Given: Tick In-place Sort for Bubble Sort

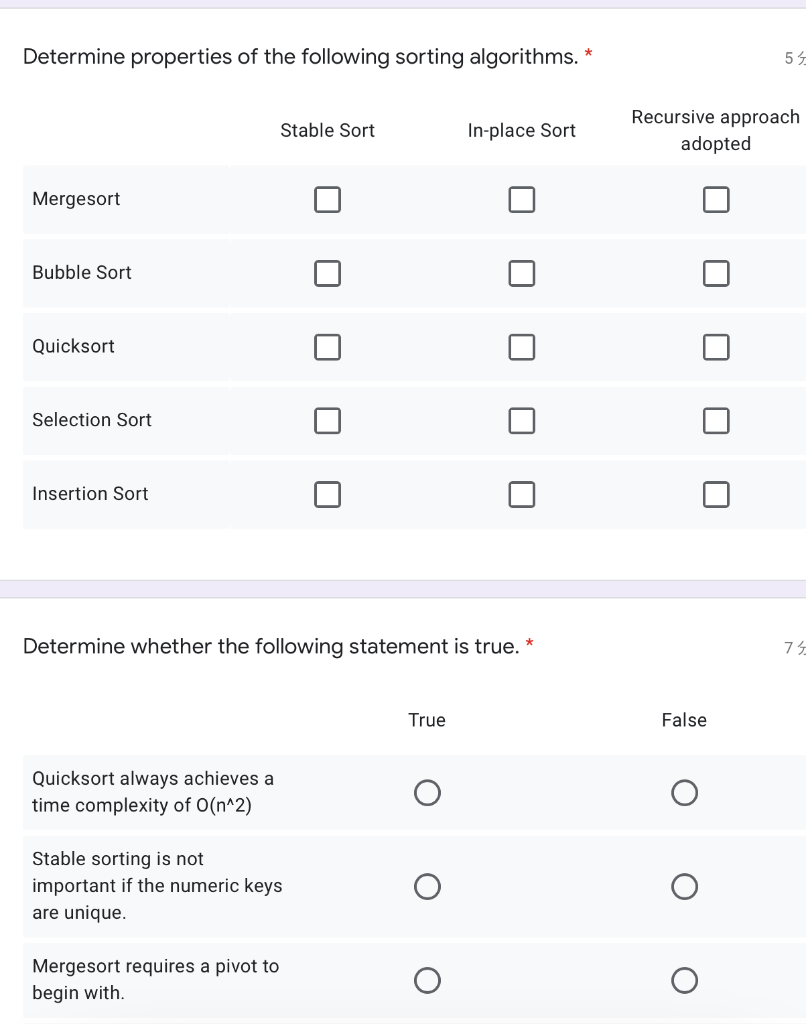Looking at the screenshot, I should (521, 273).
